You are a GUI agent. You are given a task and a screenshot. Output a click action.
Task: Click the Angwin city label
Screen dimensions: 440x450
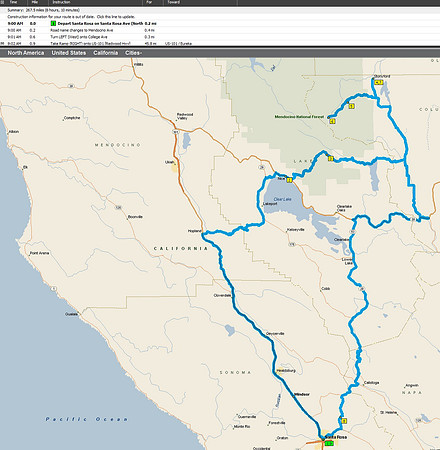412,385
